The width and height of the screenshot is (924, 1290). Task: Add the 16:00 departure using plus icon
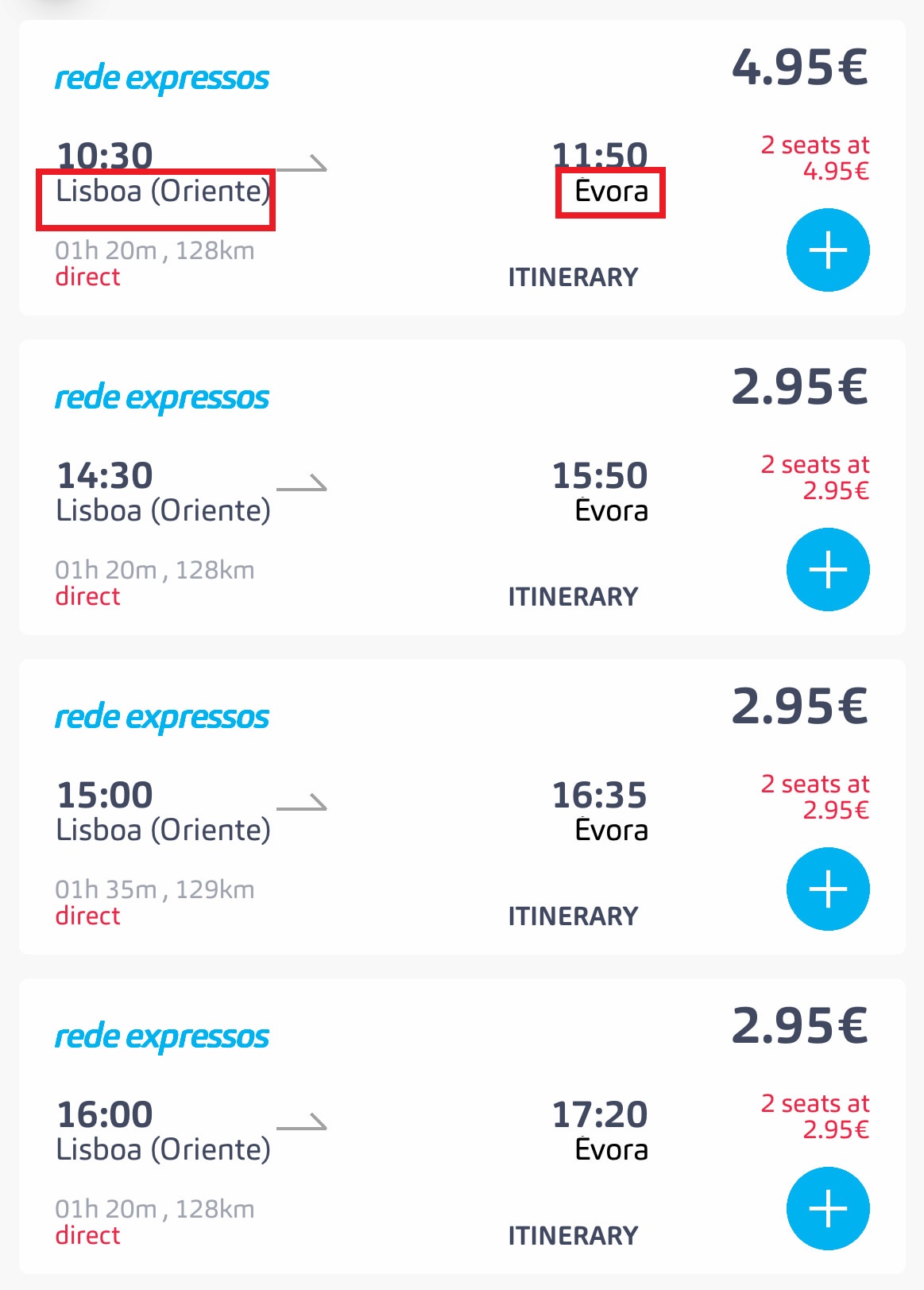pyautogui.click(x=828, y=1209)
